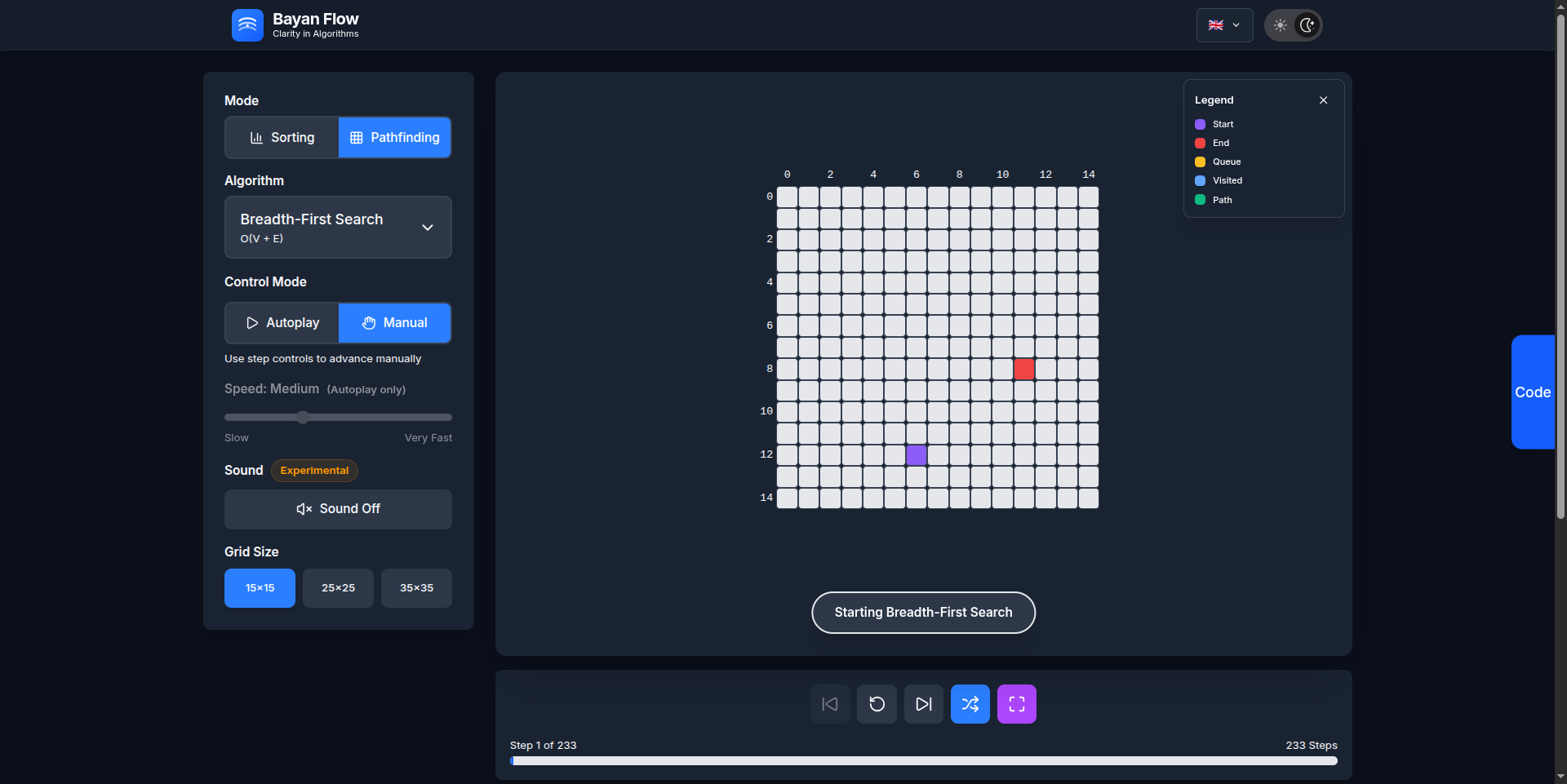1567x784 pixels.
Task: Set grid size to 25×25
Action: pos(338,588)
